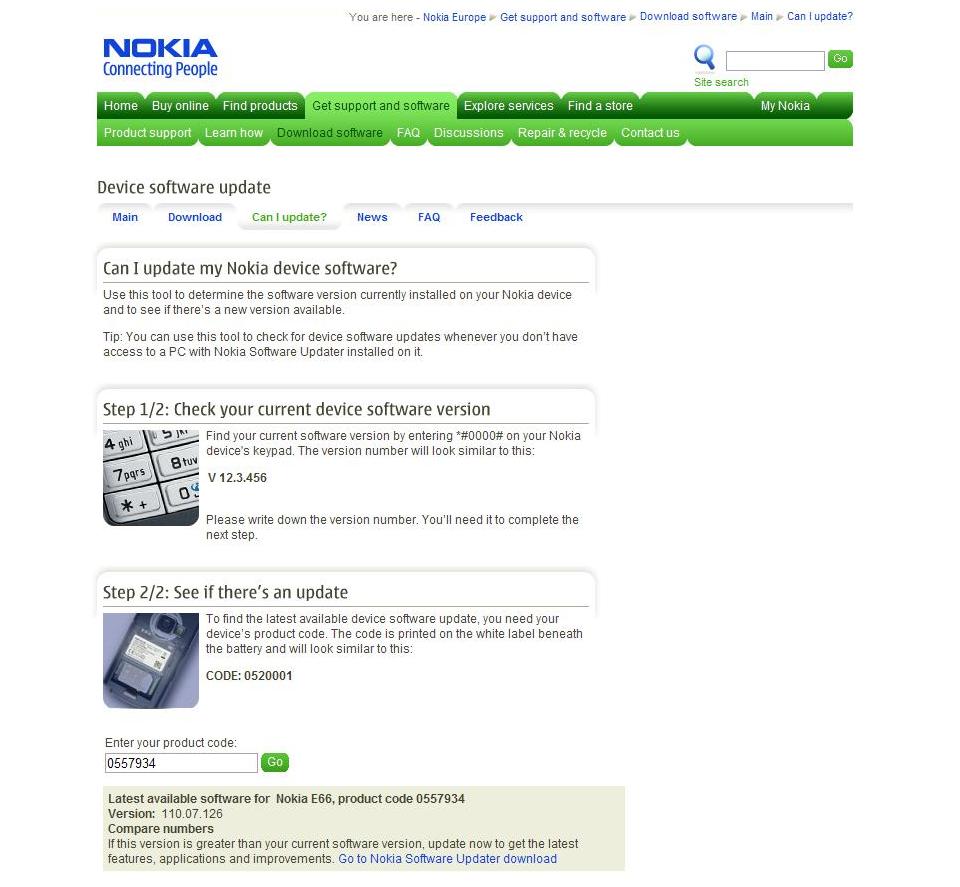
Task: Open the Contact us submenu item
Action: click(x=650, y=133)
